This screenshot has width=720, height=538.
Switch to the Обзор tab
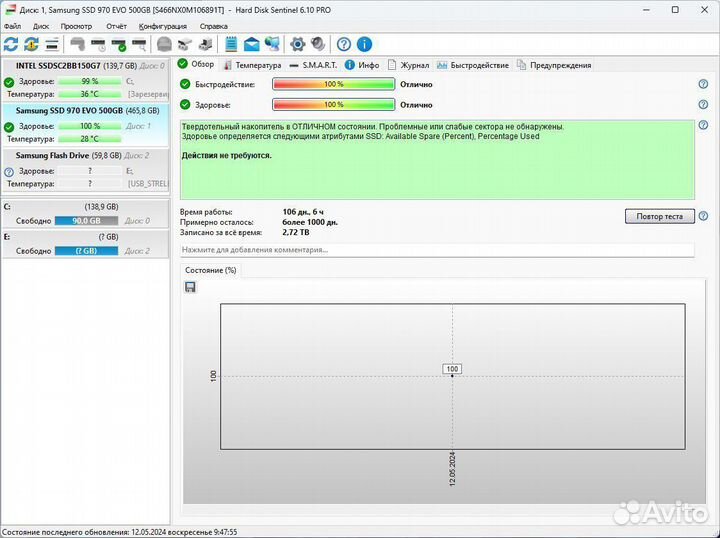coord(196,64)
